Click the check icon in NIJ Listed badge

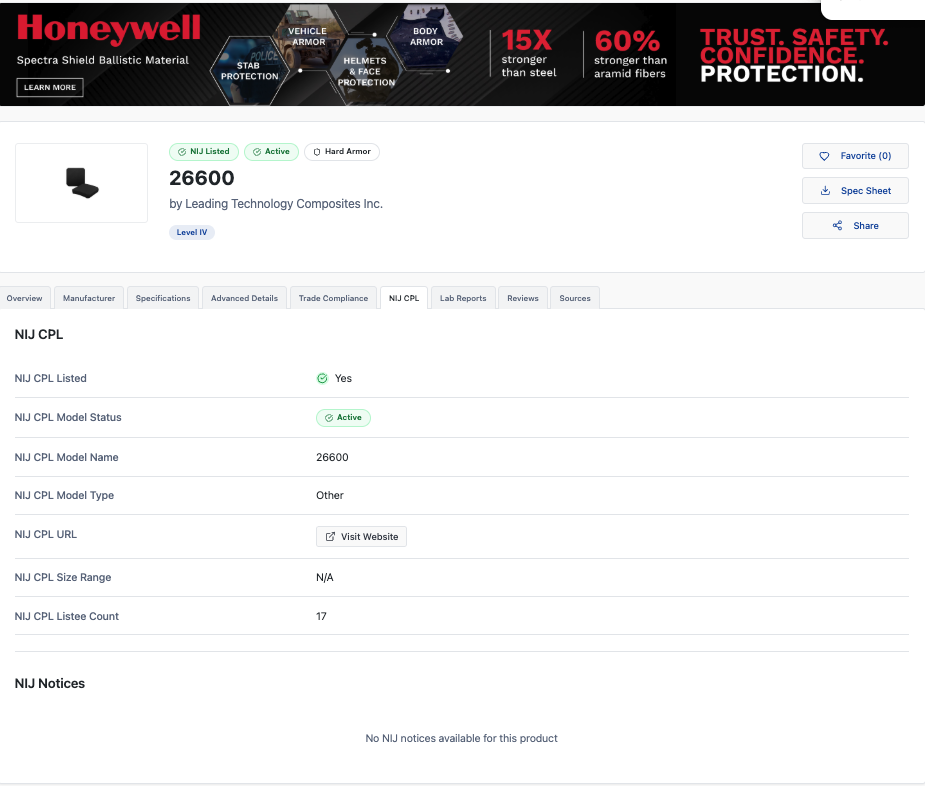[x=182, y=152]
